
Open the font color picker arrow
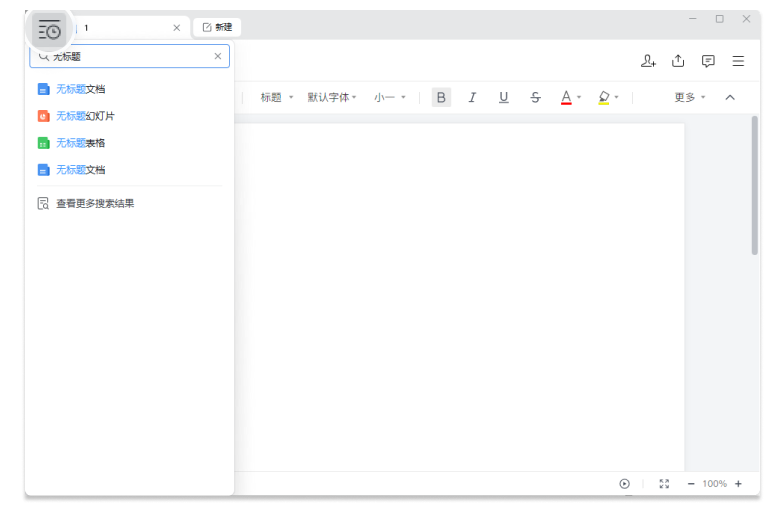(x=579, y=98)
